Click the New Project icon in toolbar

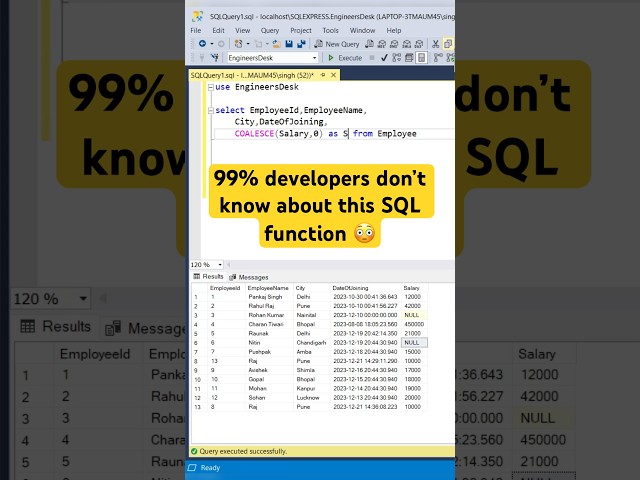tap(238, 44)
